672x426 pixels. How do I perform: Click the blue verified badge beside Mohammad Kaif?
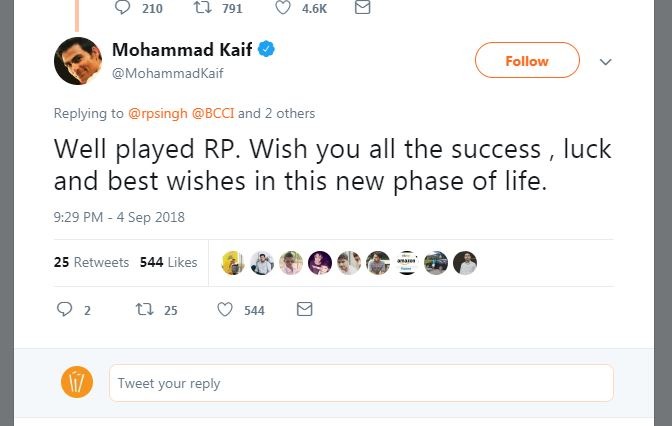coord(266,49)
